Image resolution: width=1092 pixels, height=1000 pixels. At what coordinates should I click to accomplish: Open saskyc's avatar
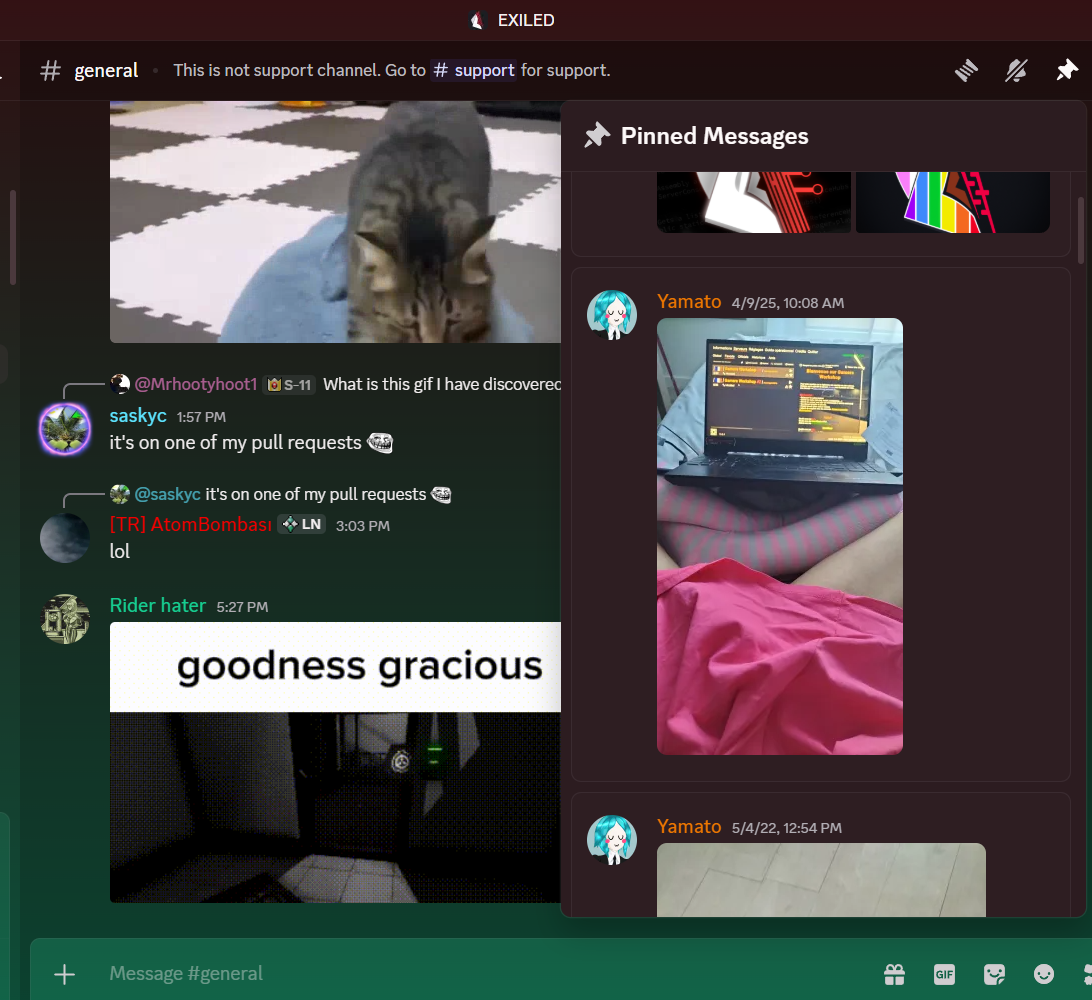[65, 429]
